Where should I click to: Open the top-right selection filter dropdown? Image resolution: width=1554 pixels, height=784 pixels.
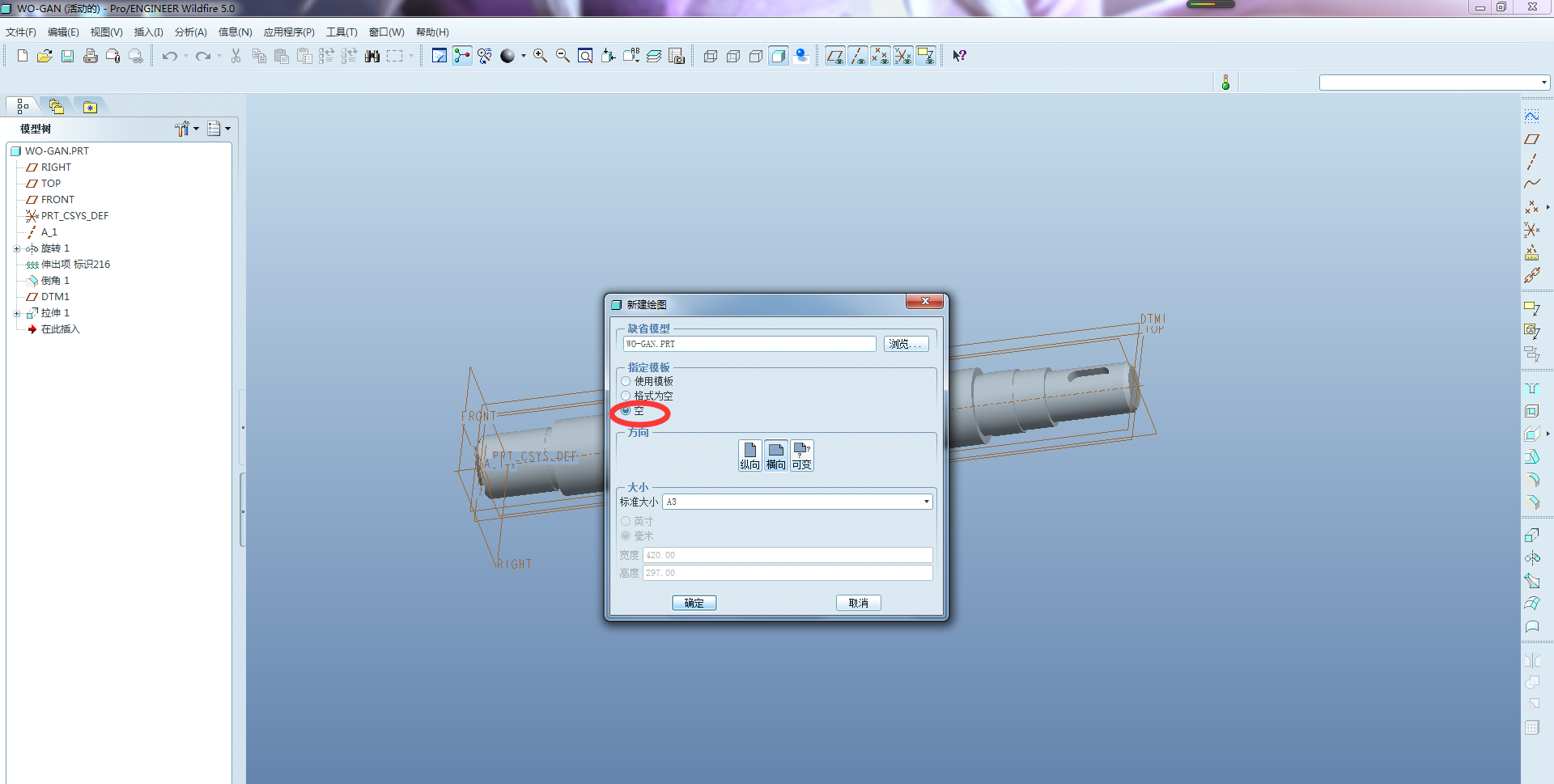tap(1434, 83)
